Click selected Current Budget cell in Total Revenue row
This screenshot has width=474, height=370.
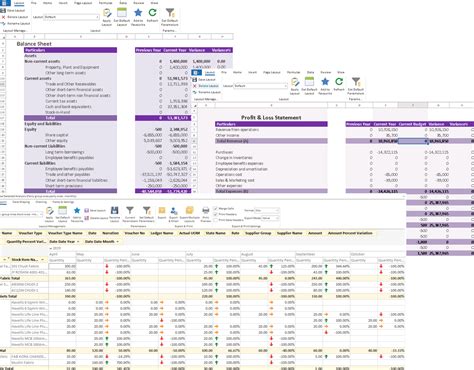click(x=413, y=141)
